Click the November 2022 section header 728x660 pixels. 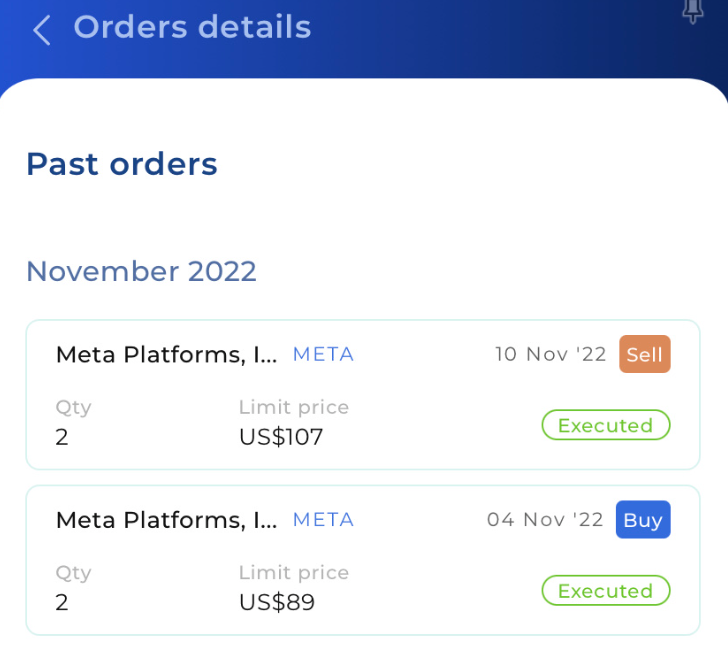click(x=141, y=271)
